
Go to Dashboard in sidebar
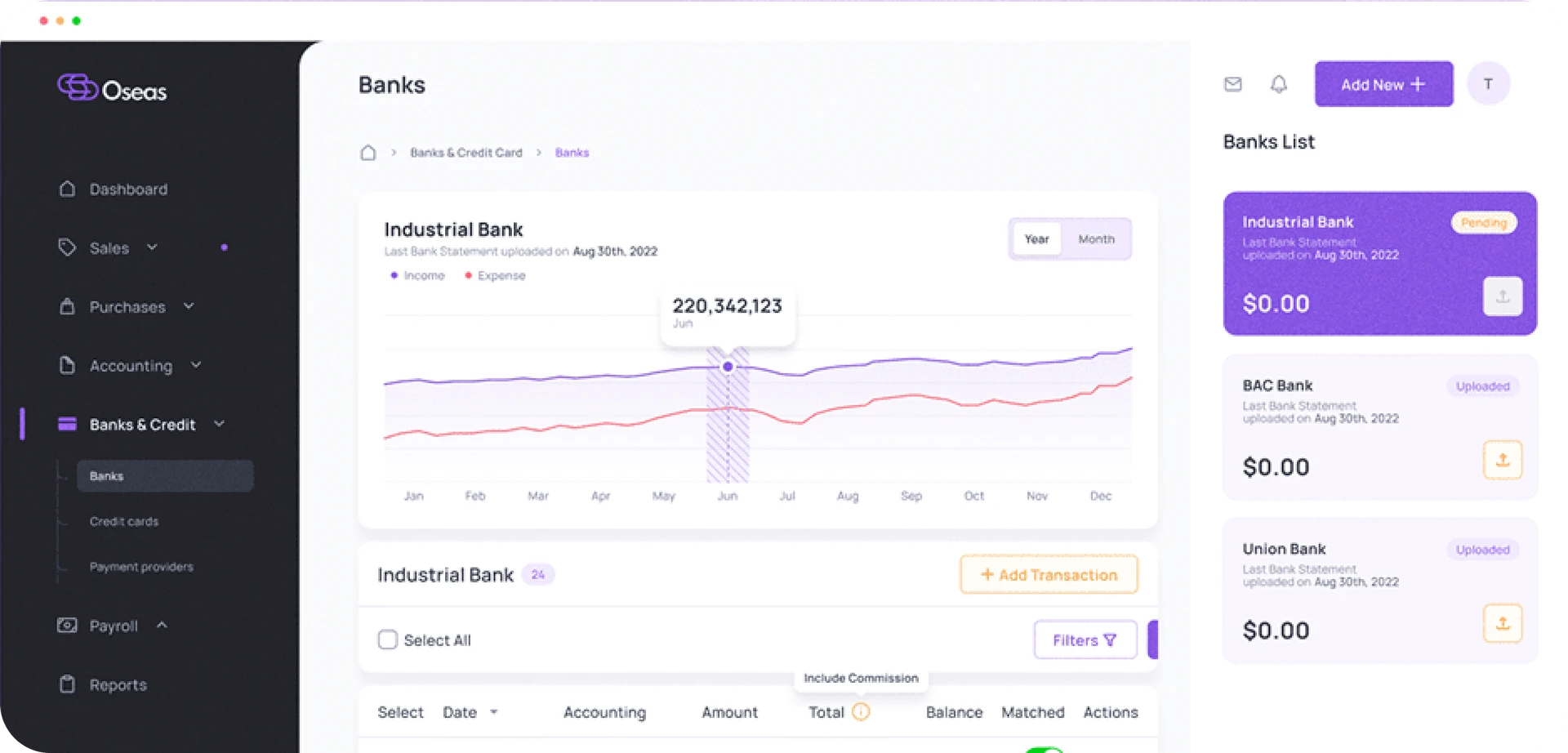tap(128, 189)
